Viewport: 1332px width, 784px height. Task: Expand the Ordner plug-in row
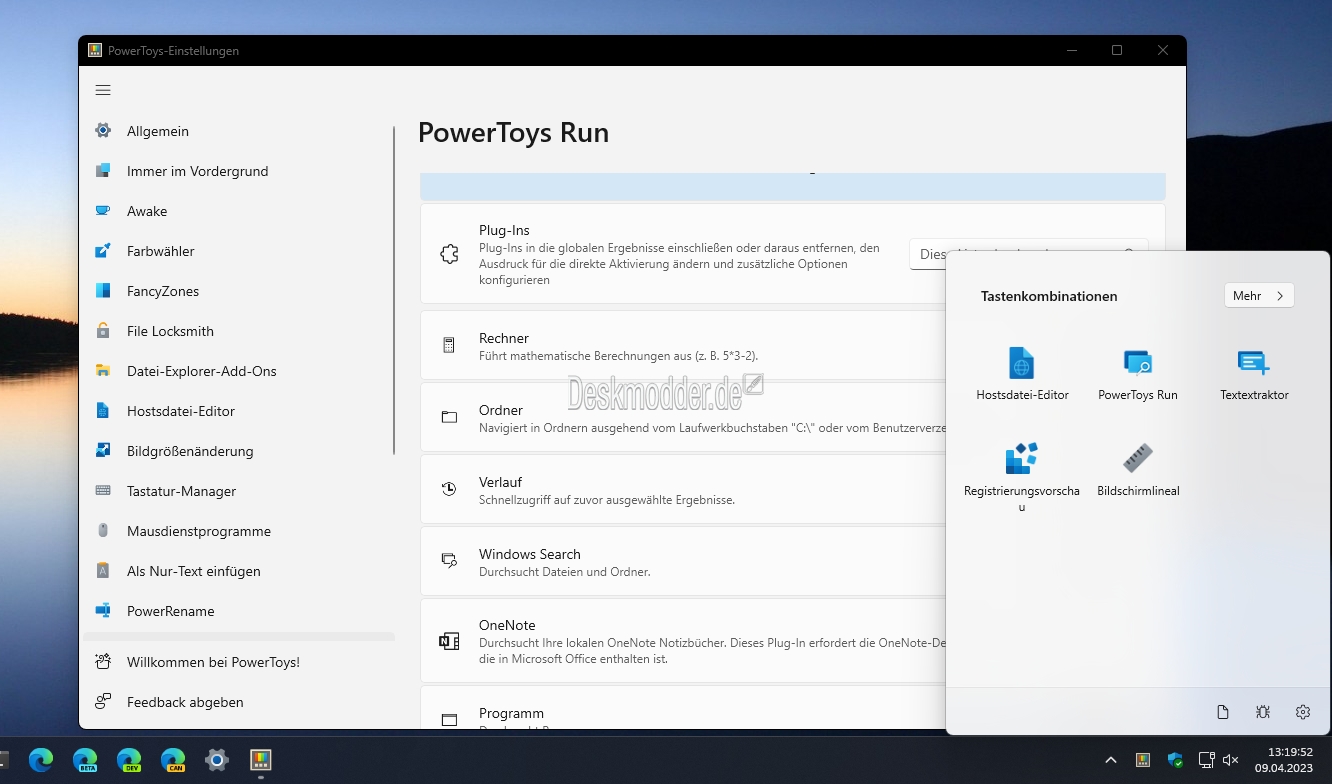683,418
